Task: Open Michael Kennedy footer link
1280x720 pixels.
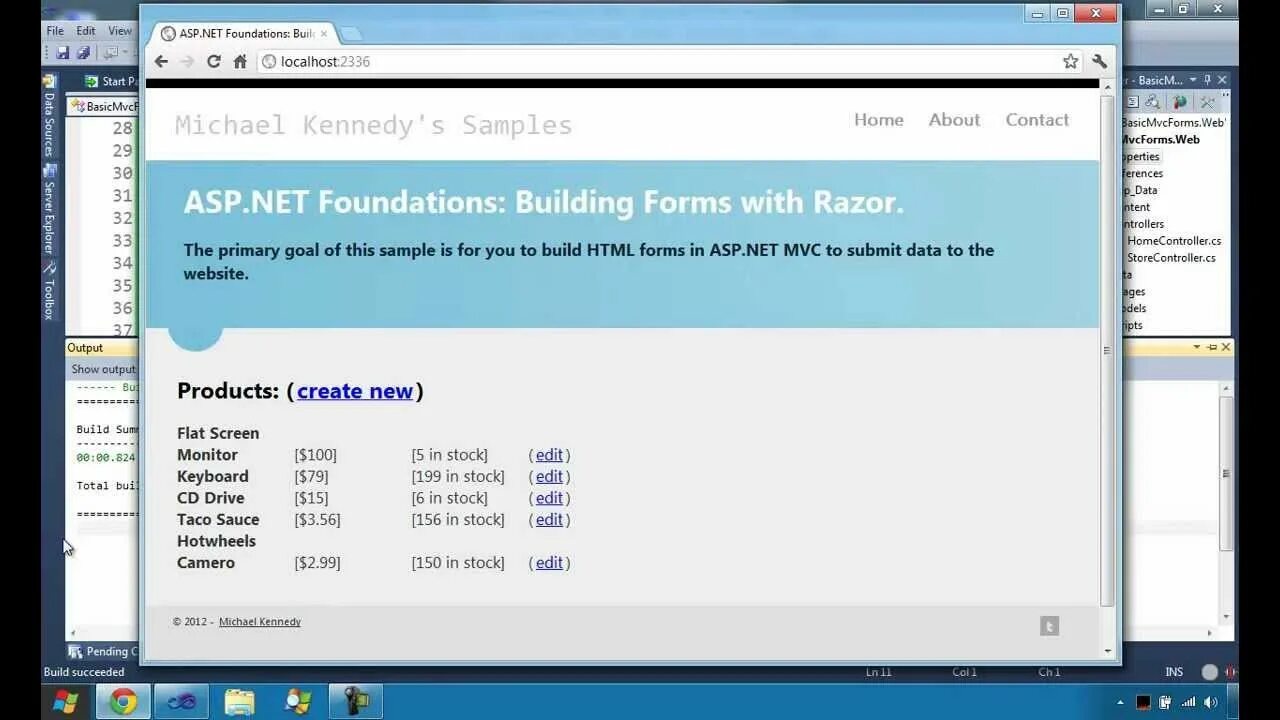Action: [260, 622]
